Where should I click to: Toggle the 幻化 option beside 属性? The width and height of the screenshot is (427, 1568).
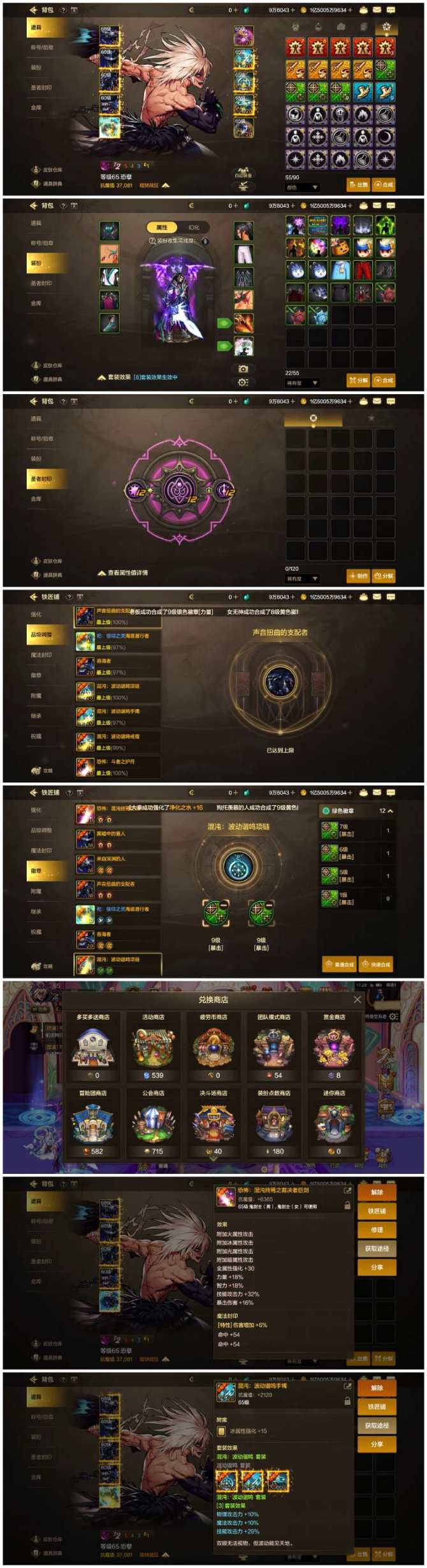pos(194,227)
